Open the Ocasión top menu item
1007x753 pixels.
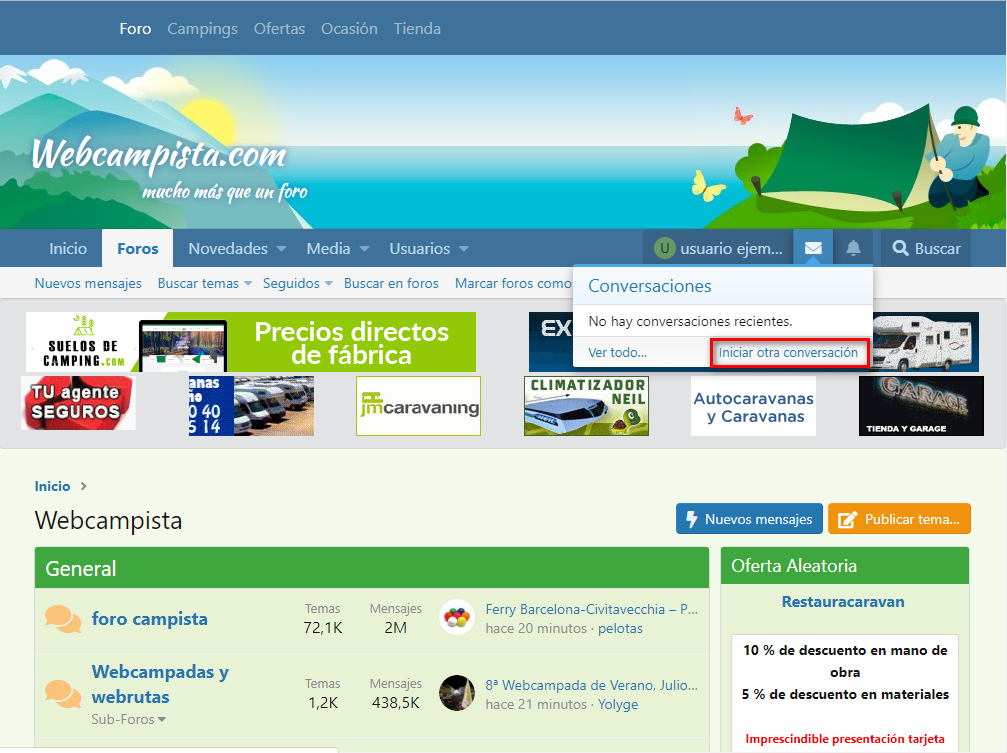click(x=349, y=29)
